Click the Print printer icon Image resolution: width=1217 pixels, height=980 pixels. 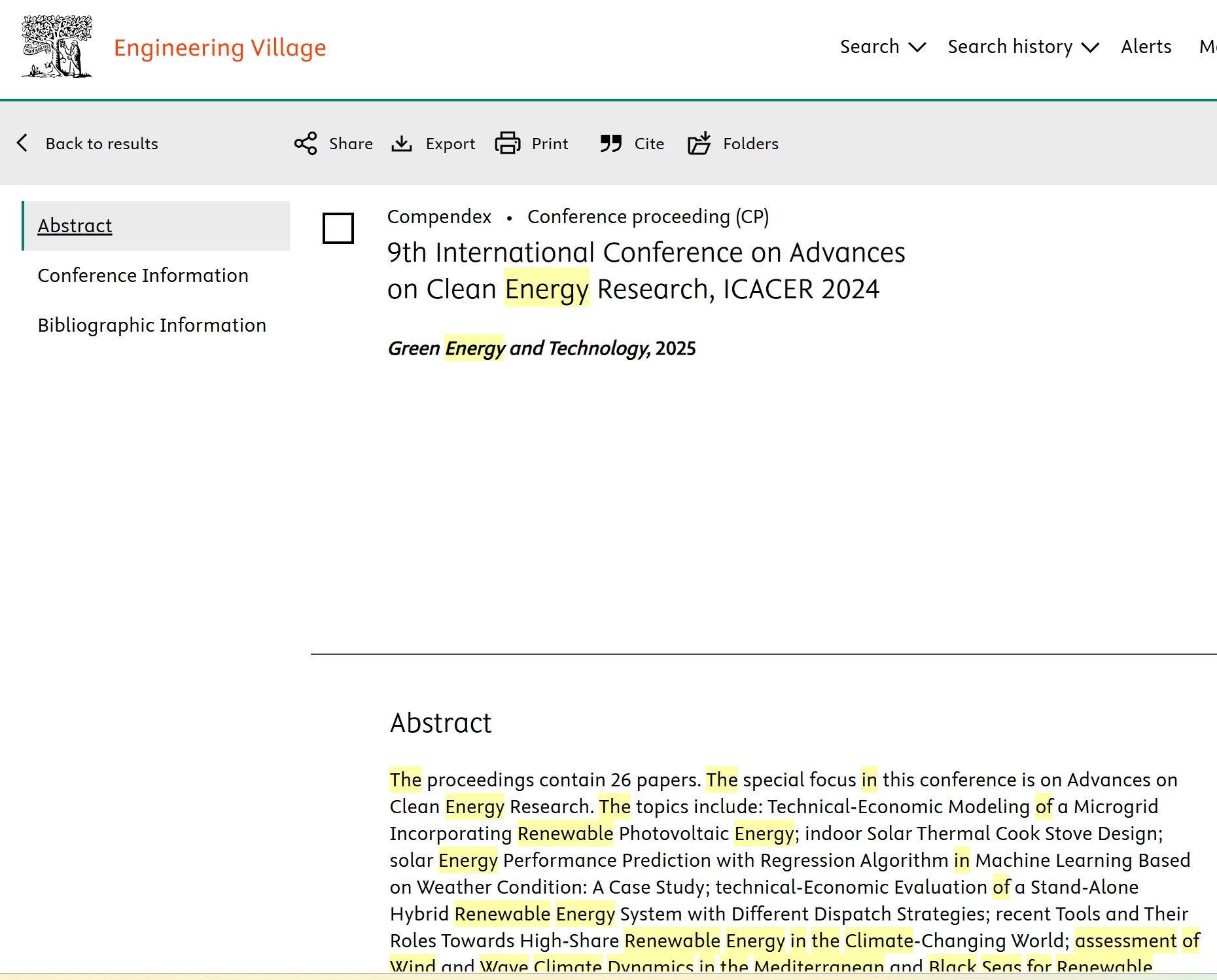508,143
